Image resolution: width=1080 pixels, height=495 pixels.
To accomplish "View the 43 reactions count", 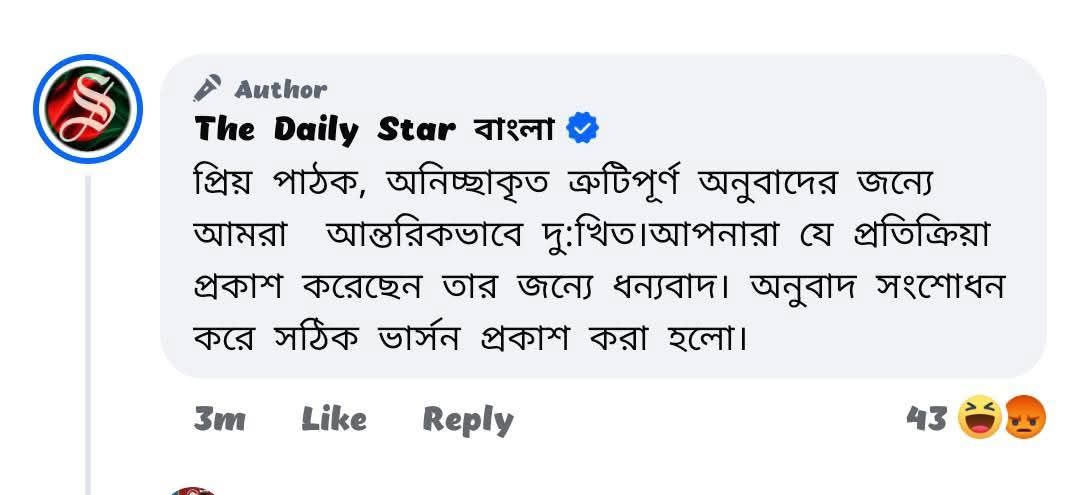I will [926, 419].
